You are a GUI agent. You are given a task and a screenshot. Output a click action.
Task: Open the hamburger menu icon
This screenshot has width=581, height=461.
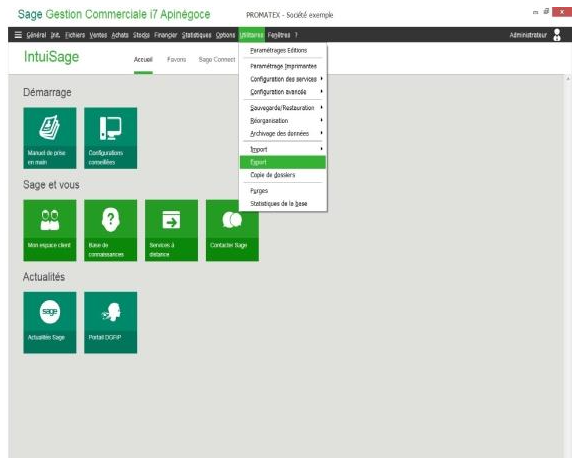18,35
